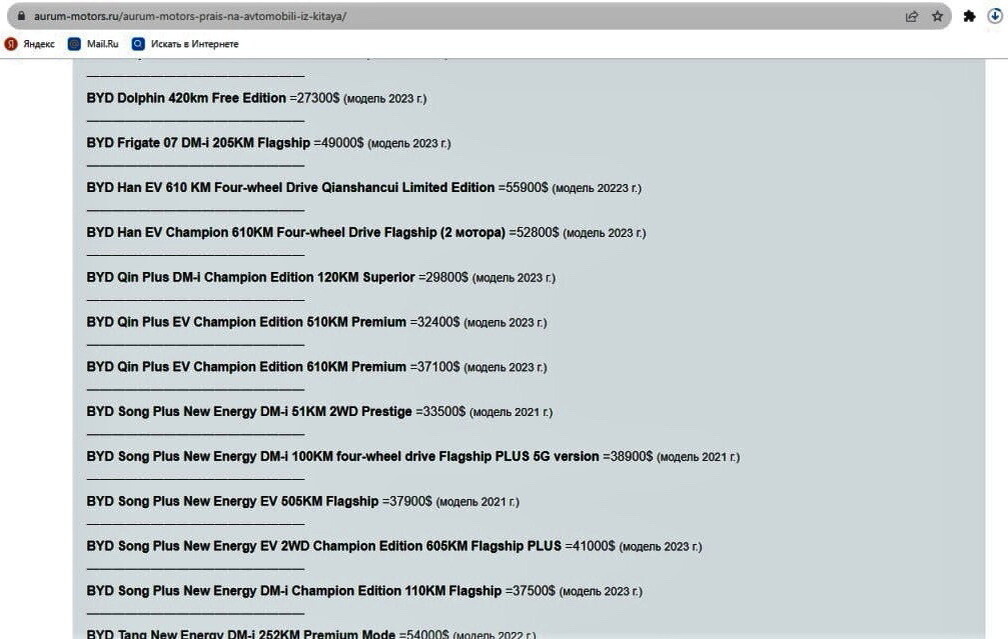The width and height of the screenshot is (1008, 639).
Task: Click the =33500$ price value
Action: click(x=440, y=411)
